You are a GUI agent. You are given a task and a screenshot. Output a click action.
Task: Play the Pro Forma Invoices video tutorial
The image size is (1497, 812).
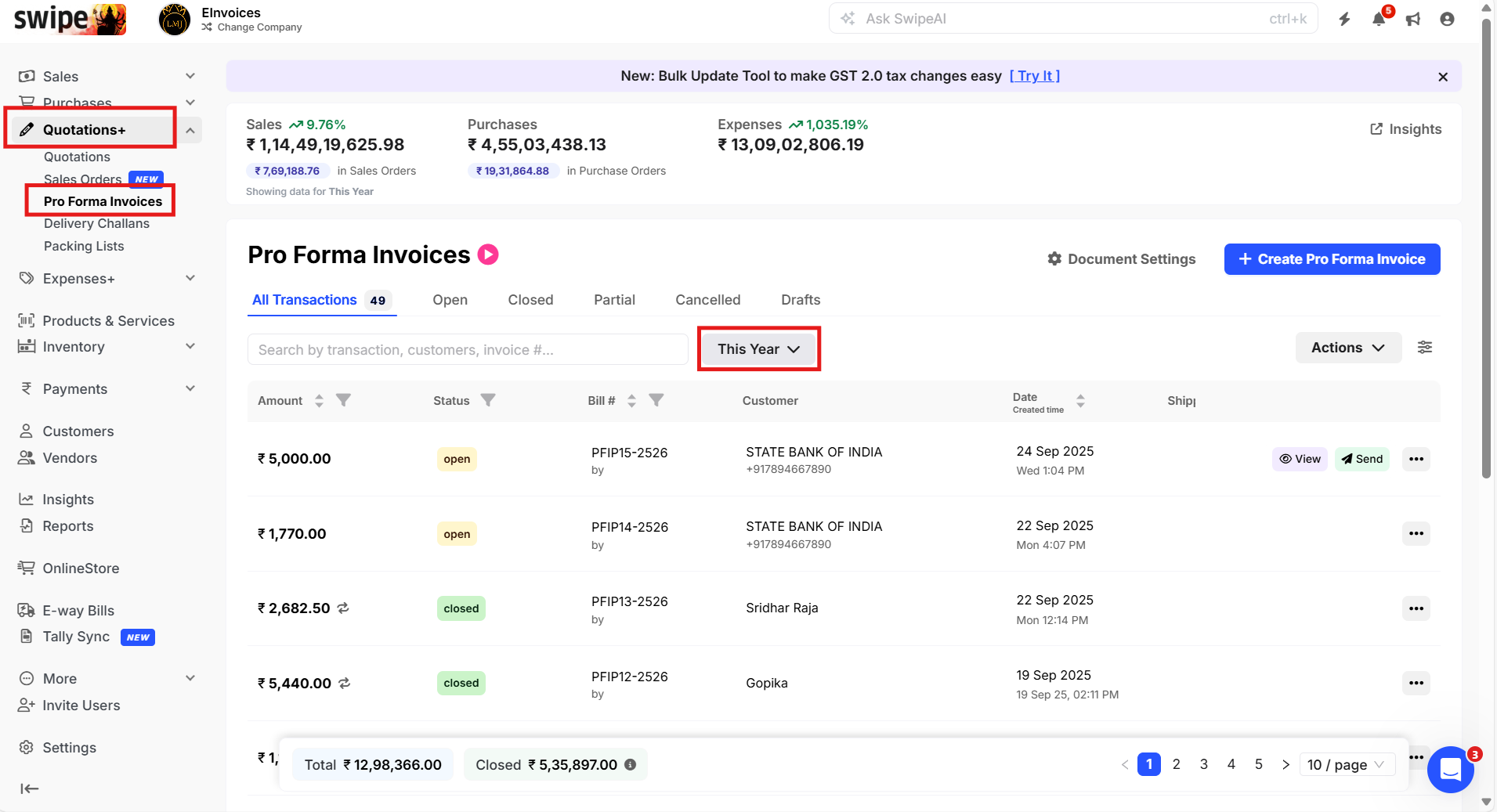[x=488, y=254]
